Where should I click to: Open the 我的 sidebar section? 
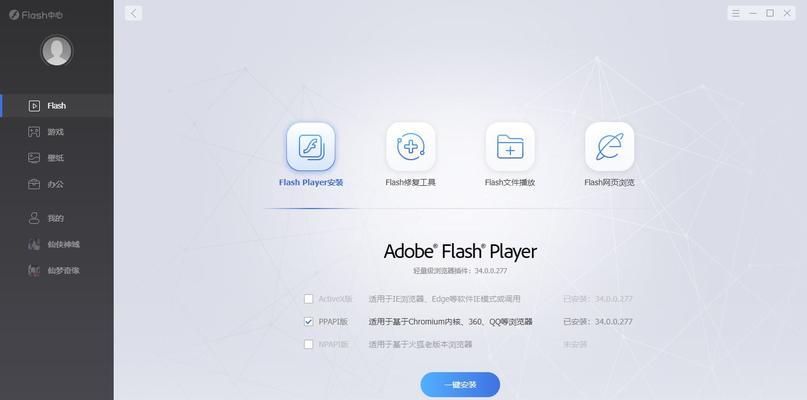click(x=57, y=218)
